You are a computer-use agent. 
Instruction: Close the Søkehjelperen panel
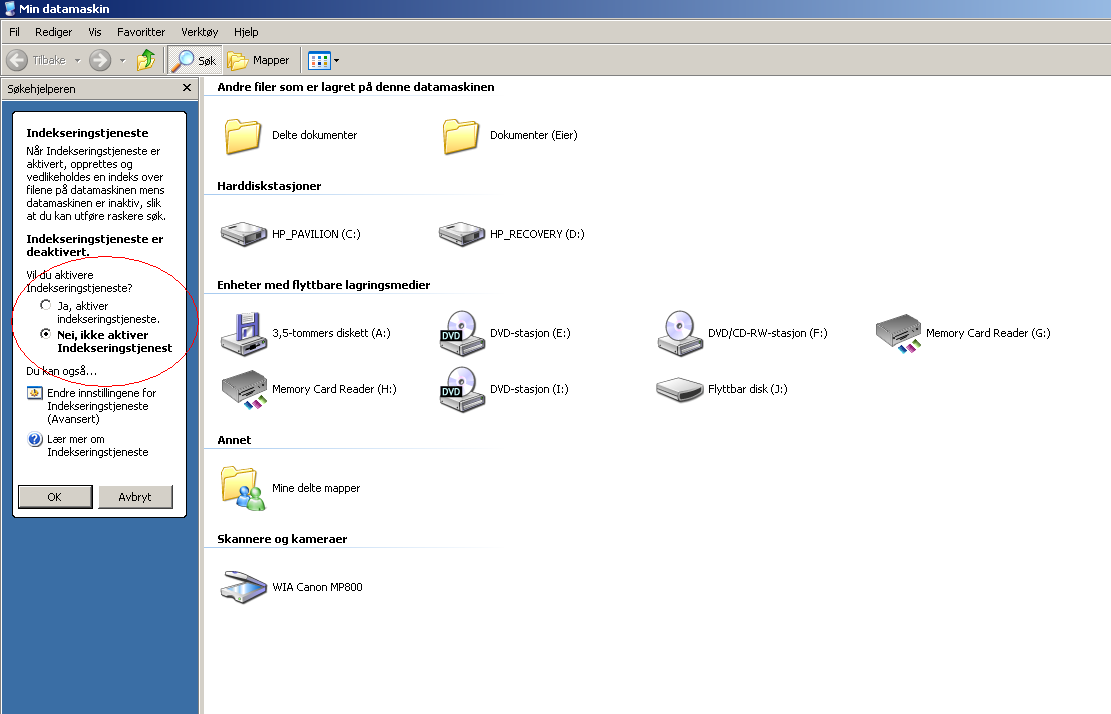tap(187, 88)
